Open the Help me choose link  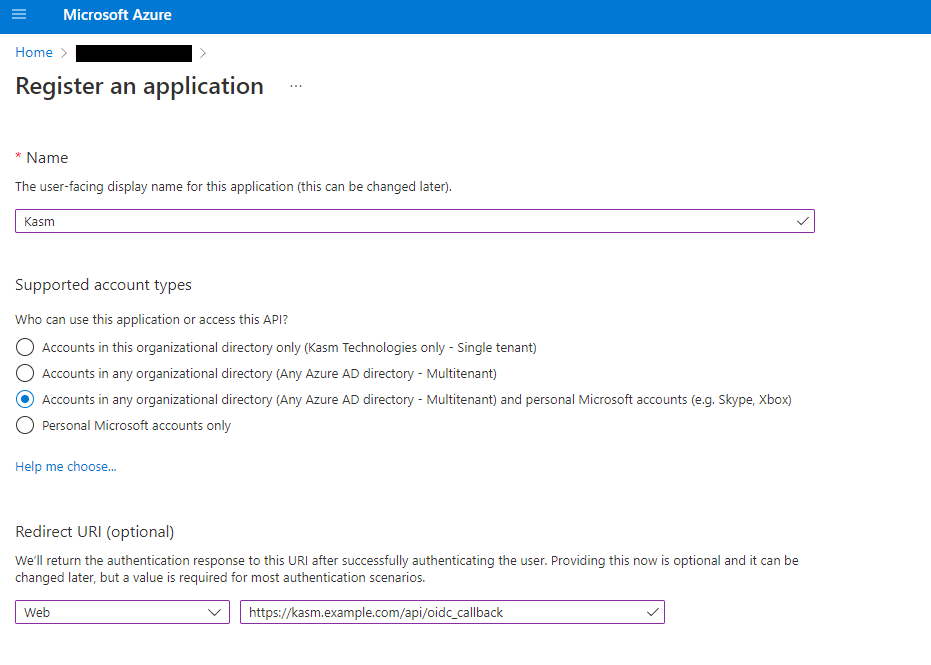click(66, 466)
